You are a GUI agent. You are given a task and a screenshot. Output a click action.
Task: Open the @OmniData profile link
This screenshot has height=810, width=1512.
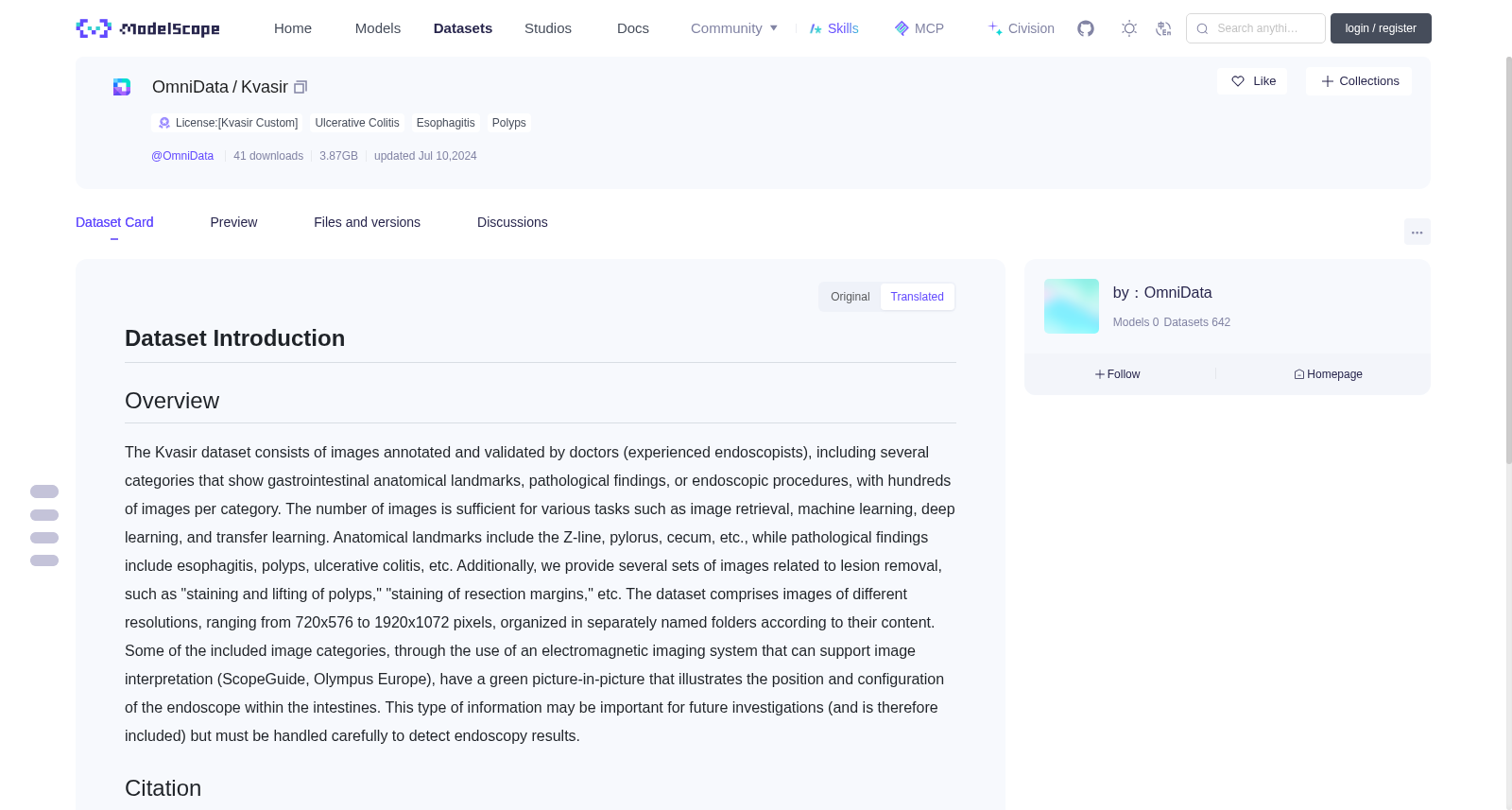[182, 156]
